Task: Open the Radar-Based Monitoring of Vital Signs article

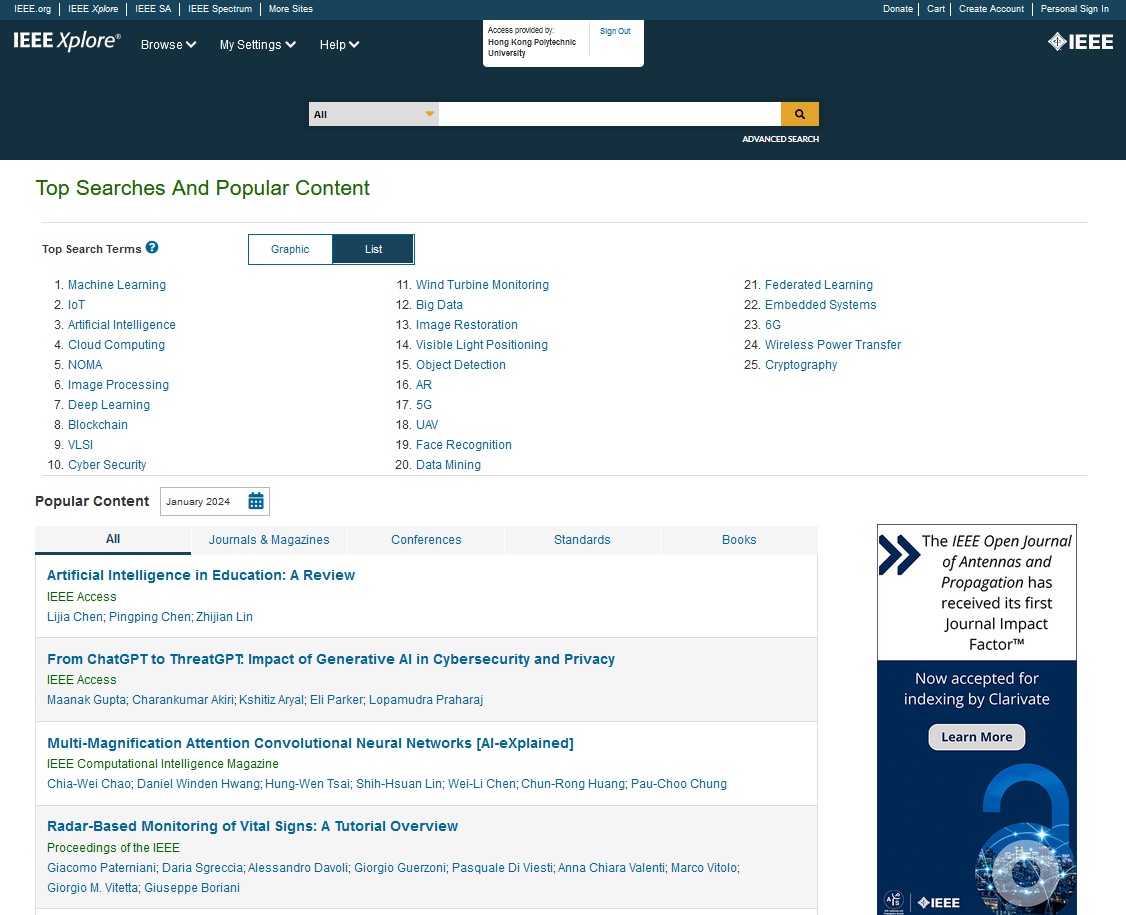Action: coord(252,827)
